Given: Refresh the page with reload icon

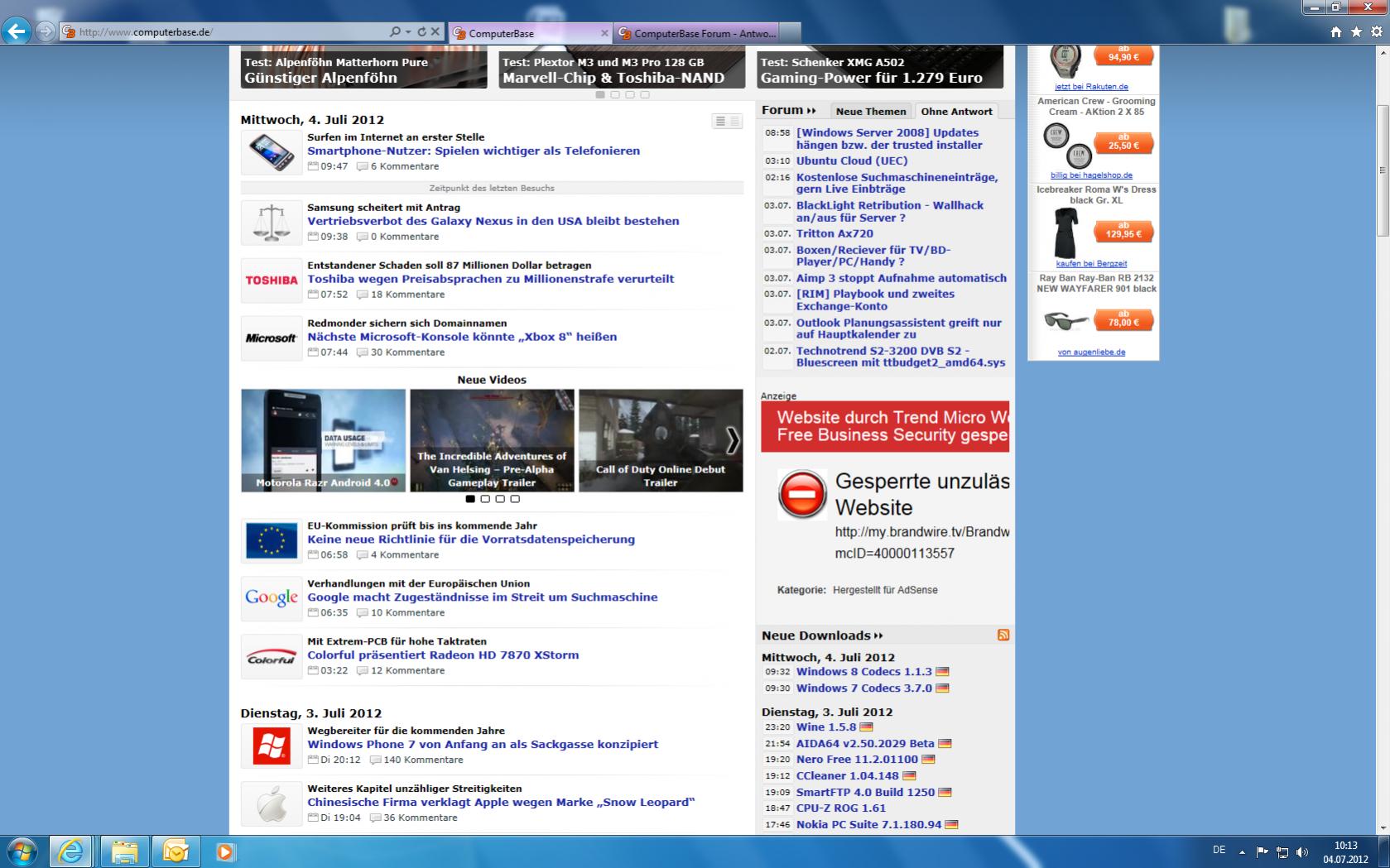Looking at the screenshot, I should coord(421,32).
